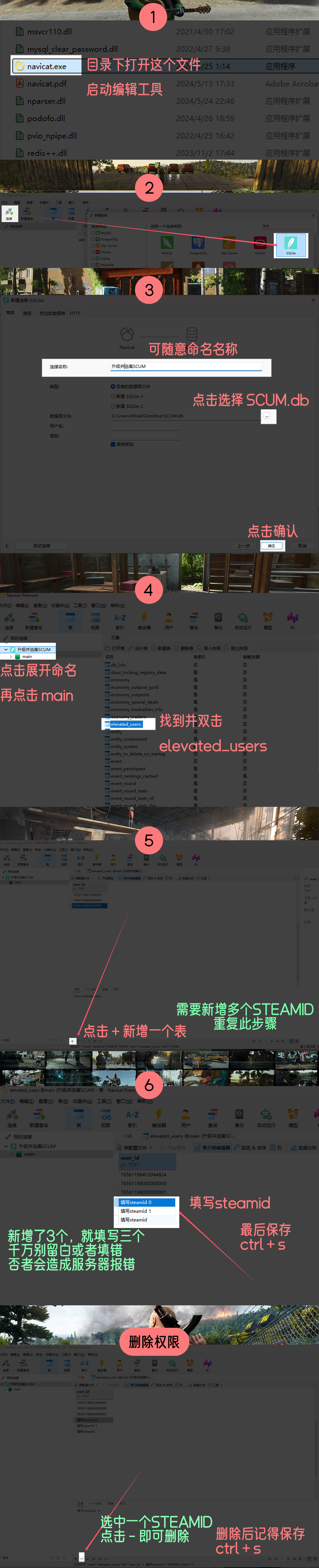Select 填写steamid 0 row in step 6

tap(146, 1203)
